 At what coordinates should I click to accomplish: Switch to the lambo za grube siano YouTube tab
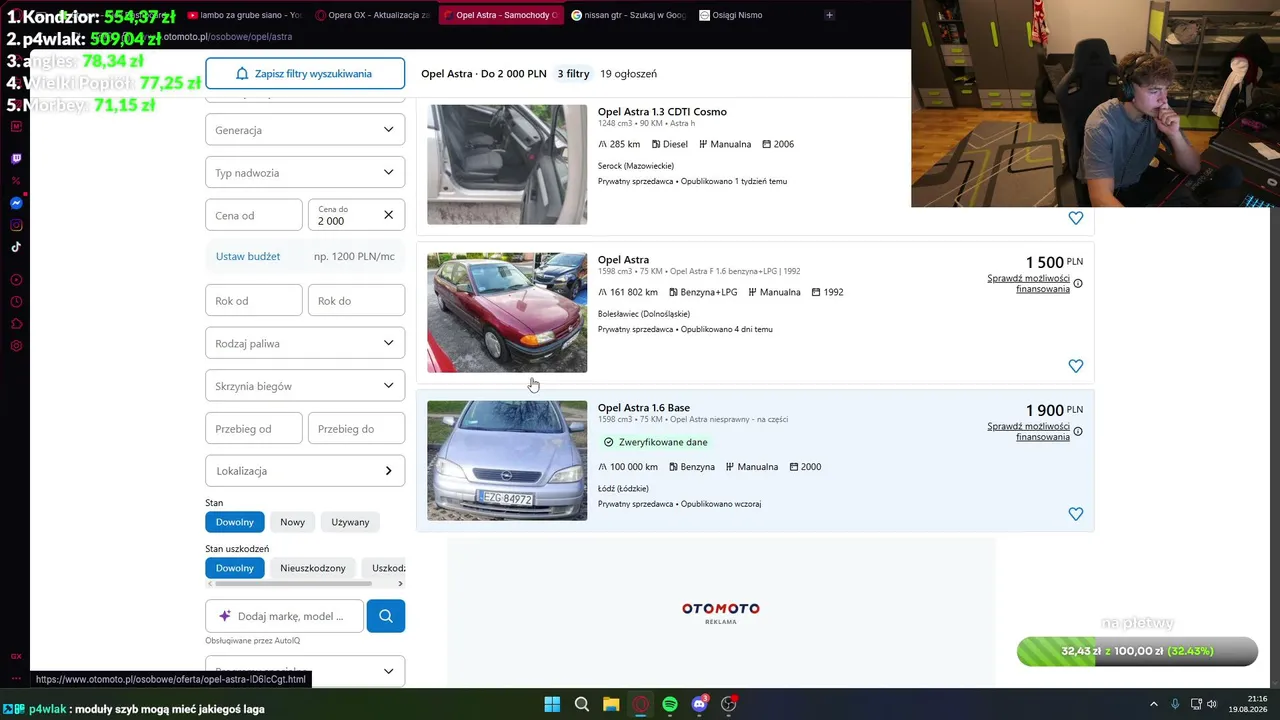tap(245, 15)
